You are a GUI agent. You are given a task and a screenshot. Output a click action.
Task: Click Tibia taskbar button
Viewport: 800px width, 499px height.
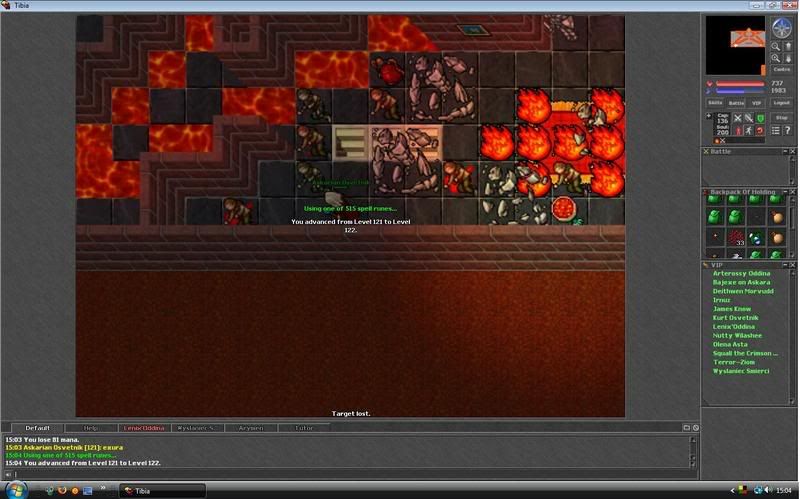(x=162, y=491)
